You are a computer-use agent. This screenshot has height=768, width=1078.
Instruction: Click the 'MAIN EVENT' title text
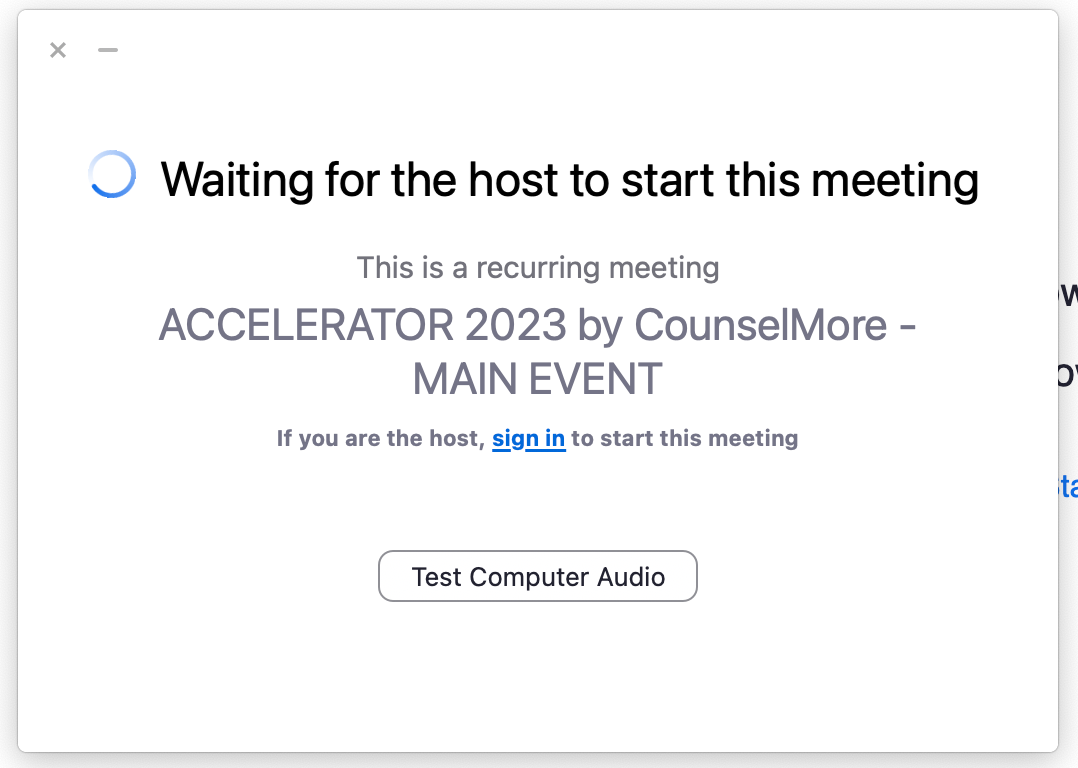point(538,379)
